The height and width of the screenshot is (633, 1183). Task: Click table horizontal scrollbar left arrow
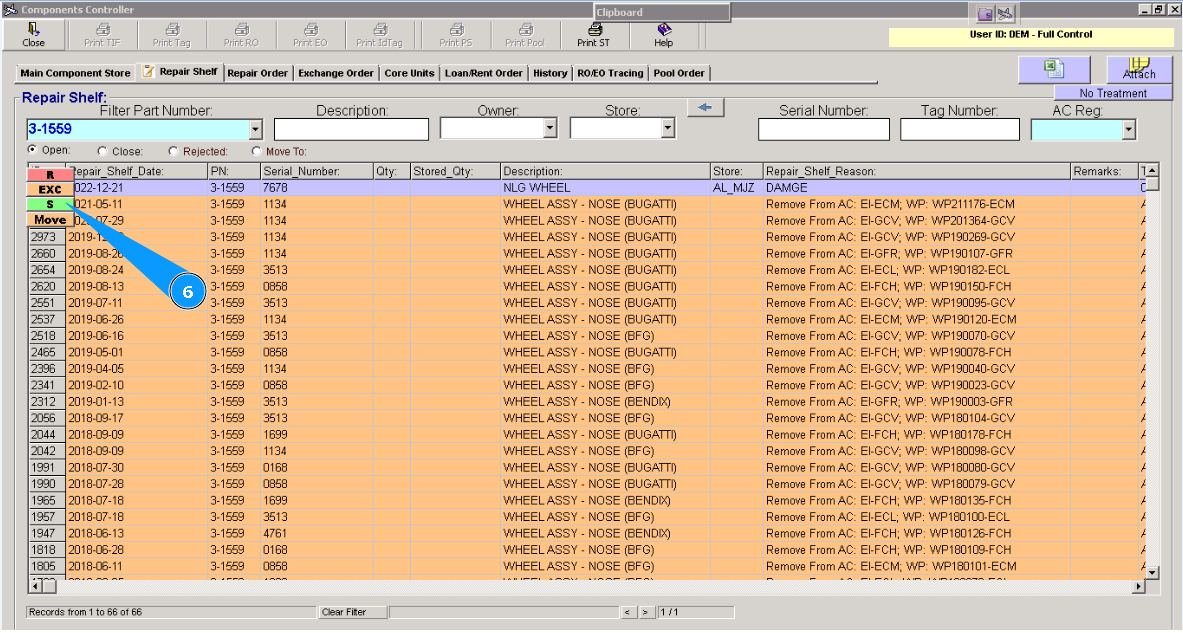[35, 586]
